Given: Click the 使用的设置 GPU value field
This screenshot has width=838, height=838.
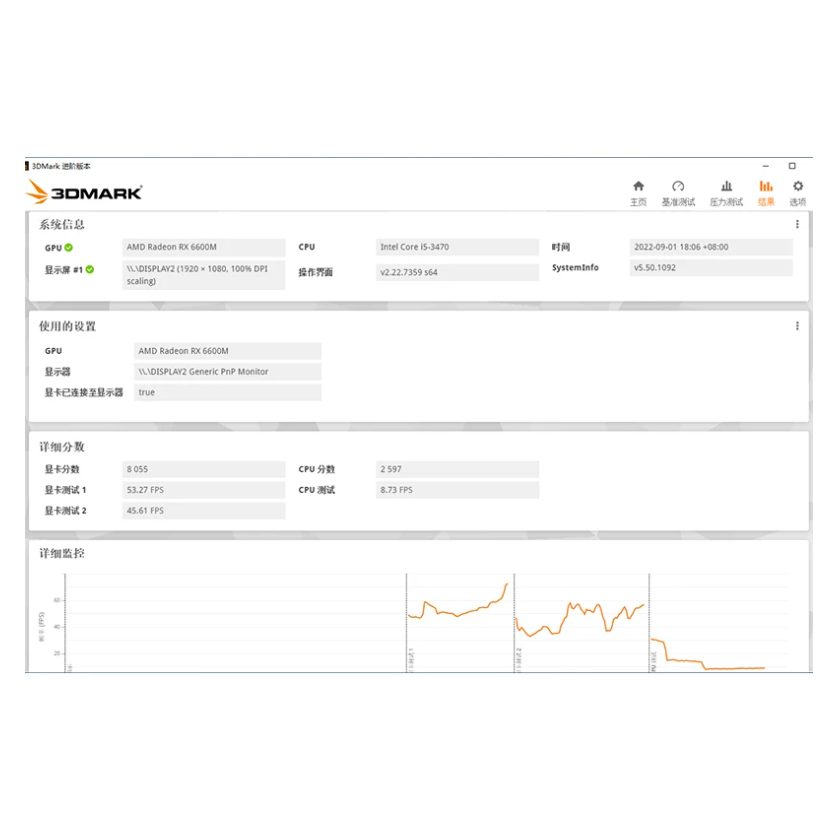Looking at the screenshot, I should pos(228,351).
